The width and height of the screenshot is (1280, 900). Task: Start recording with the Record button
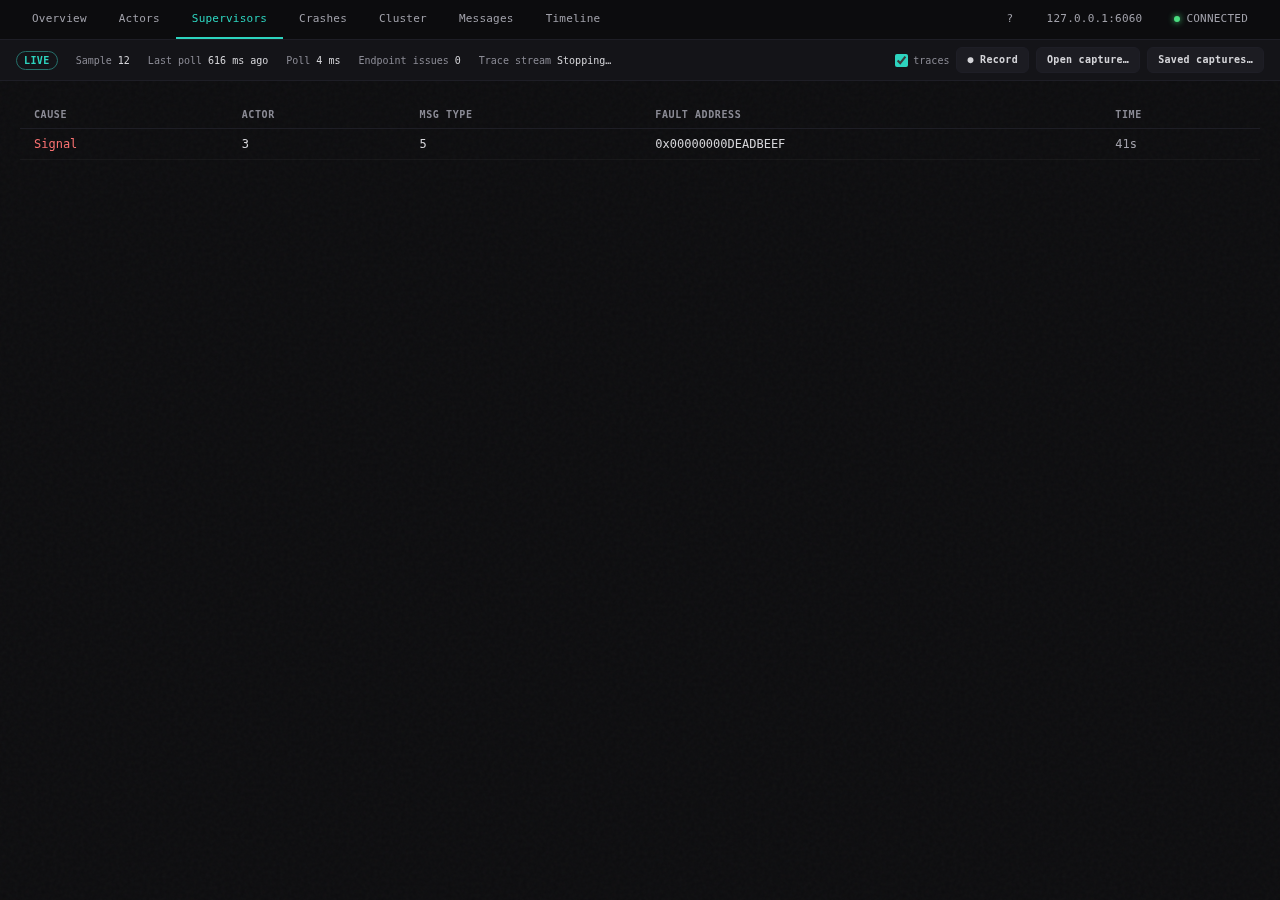click(x=992, y=60)
